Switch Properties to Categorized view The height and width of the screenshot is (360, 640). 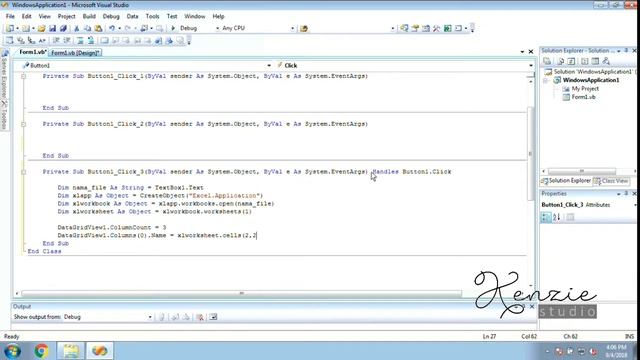pos(546,217)
